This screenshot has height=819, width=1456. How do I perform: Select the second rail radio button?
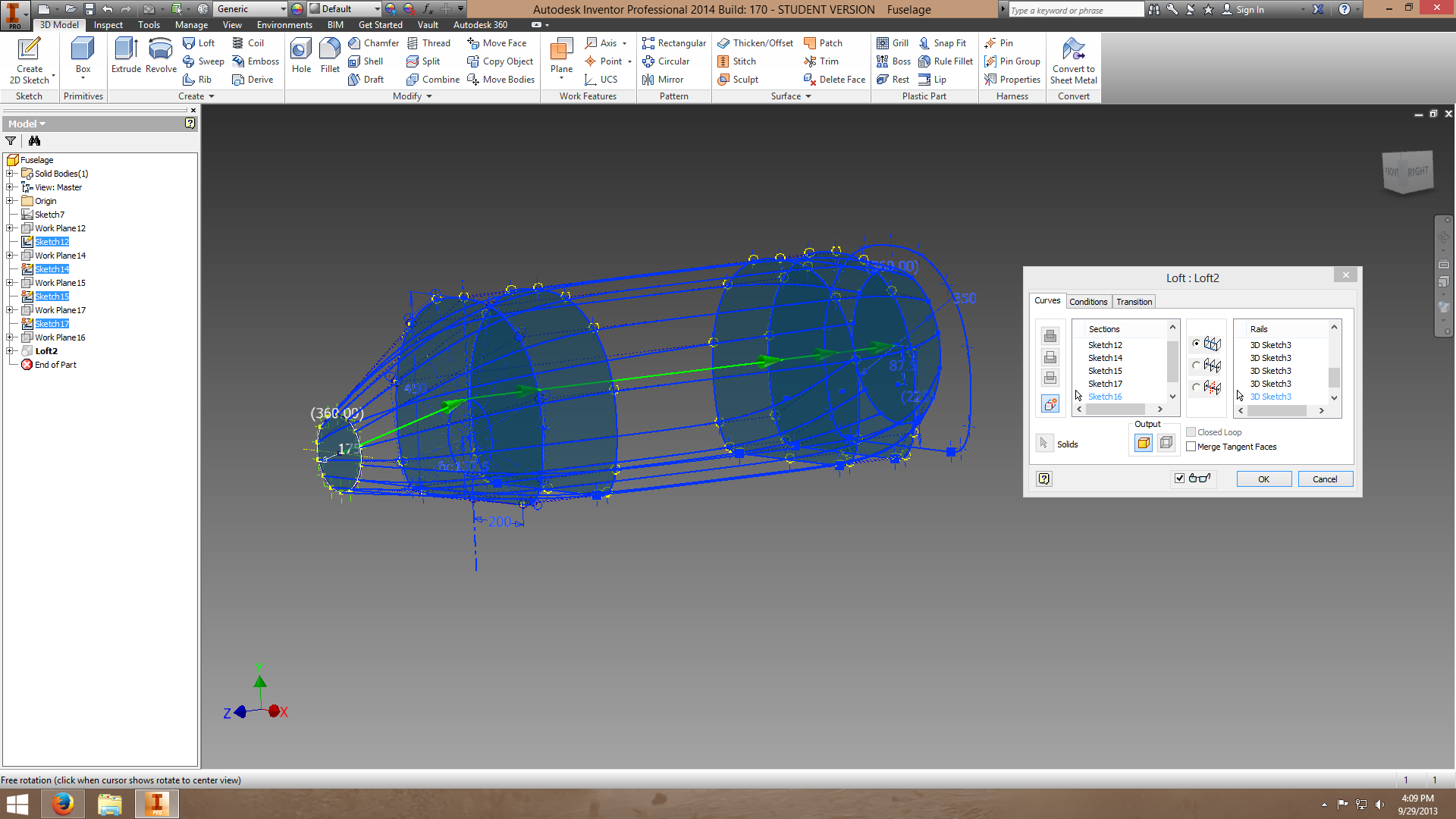pos(1196,365)
